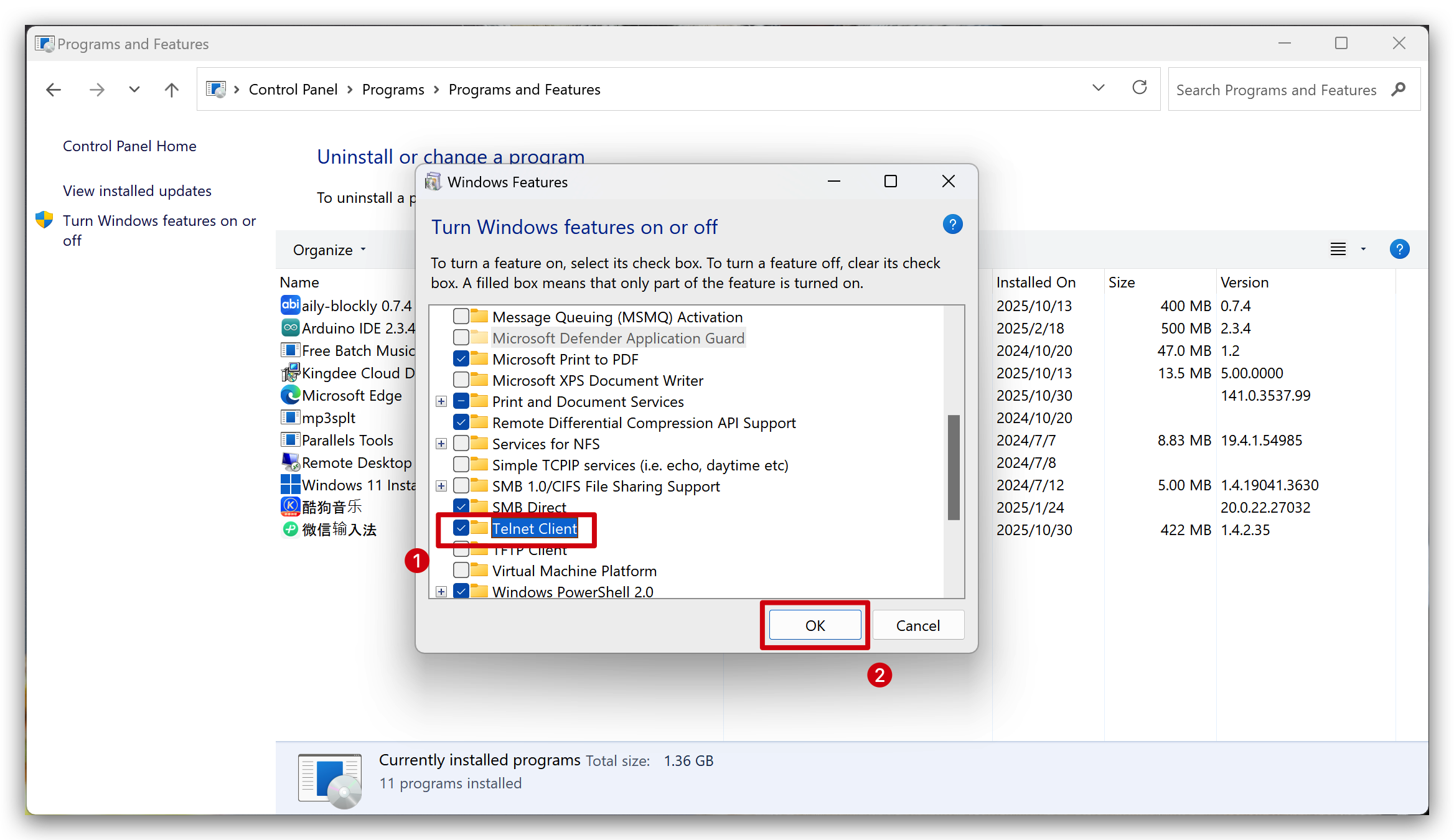Click the Search Programs and Features field

pyautogui.click(x=1276, y=90)
